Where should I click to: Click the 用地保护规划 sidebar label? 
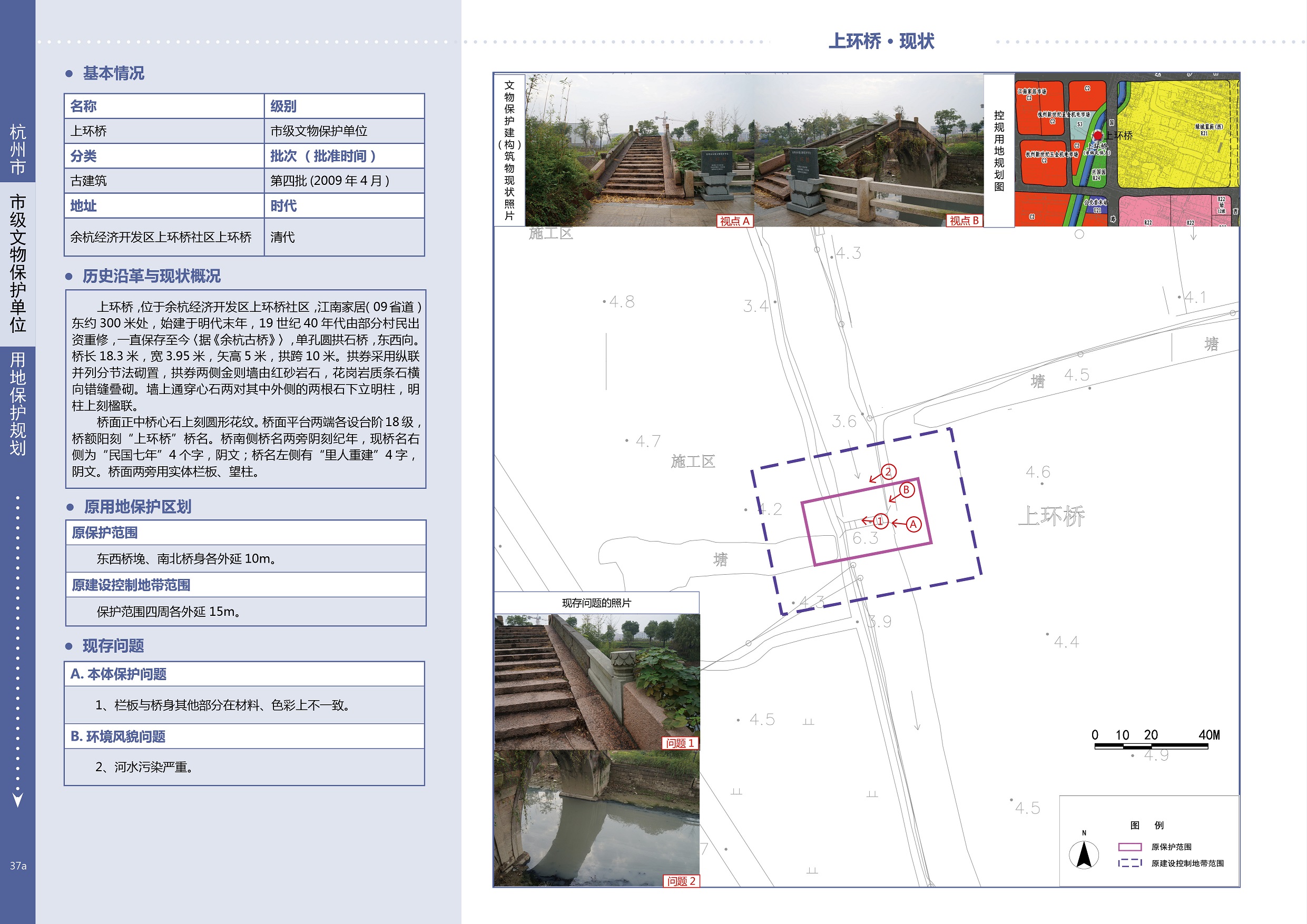coord(17,404)
